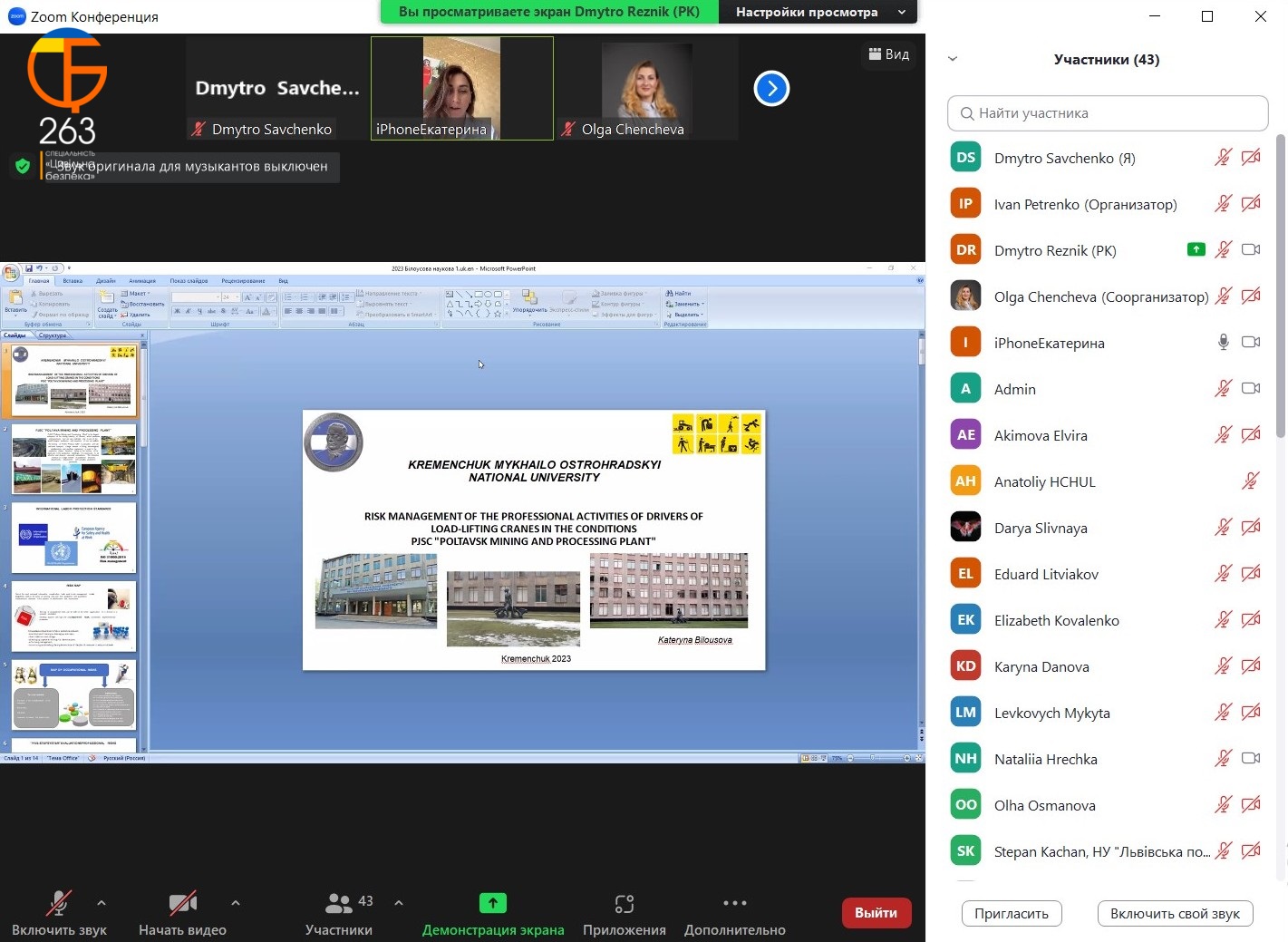Click Включить свой звук button
This screenshot has height=942, width=1288.
pos(1175,914)
